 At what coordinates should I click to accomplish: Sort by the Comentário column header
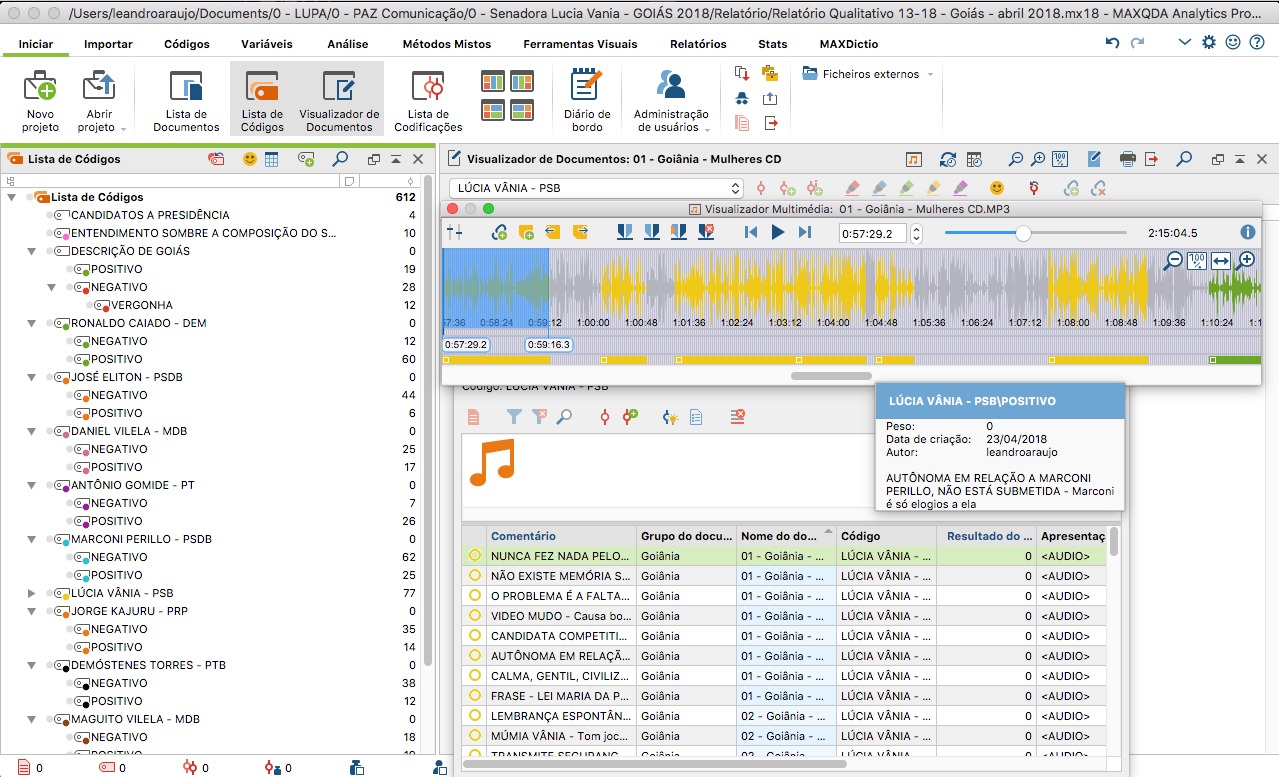[523, 536]
